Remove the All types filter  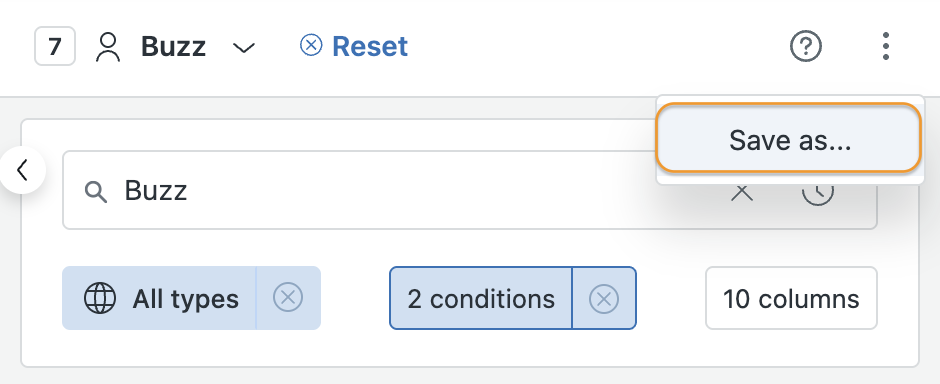pos(288,298)
